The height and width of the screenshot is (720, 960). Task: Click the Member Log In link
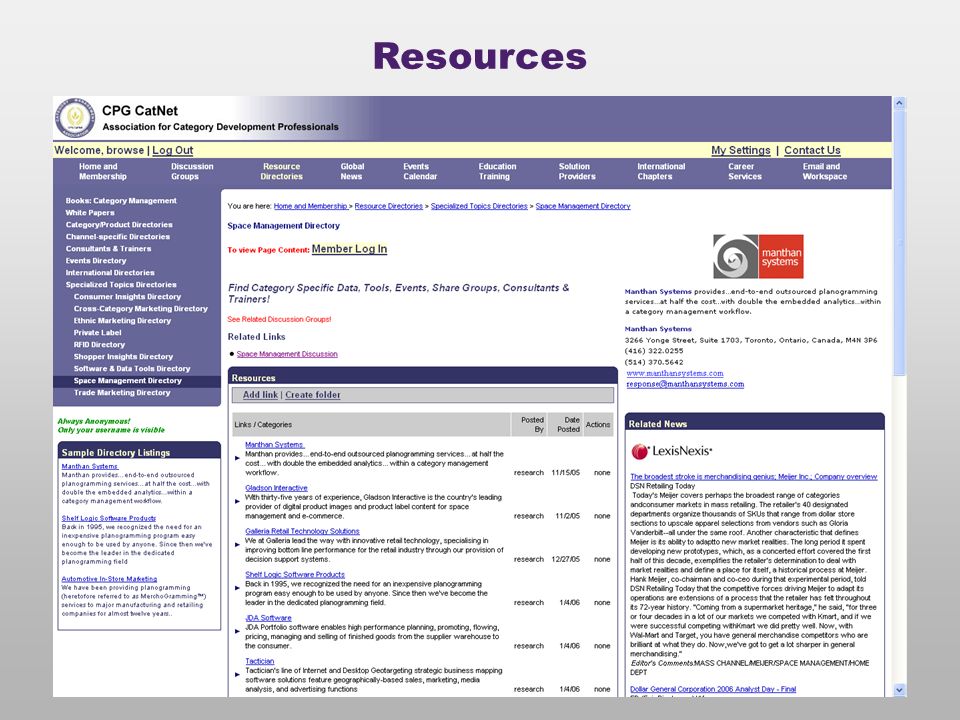350,249
